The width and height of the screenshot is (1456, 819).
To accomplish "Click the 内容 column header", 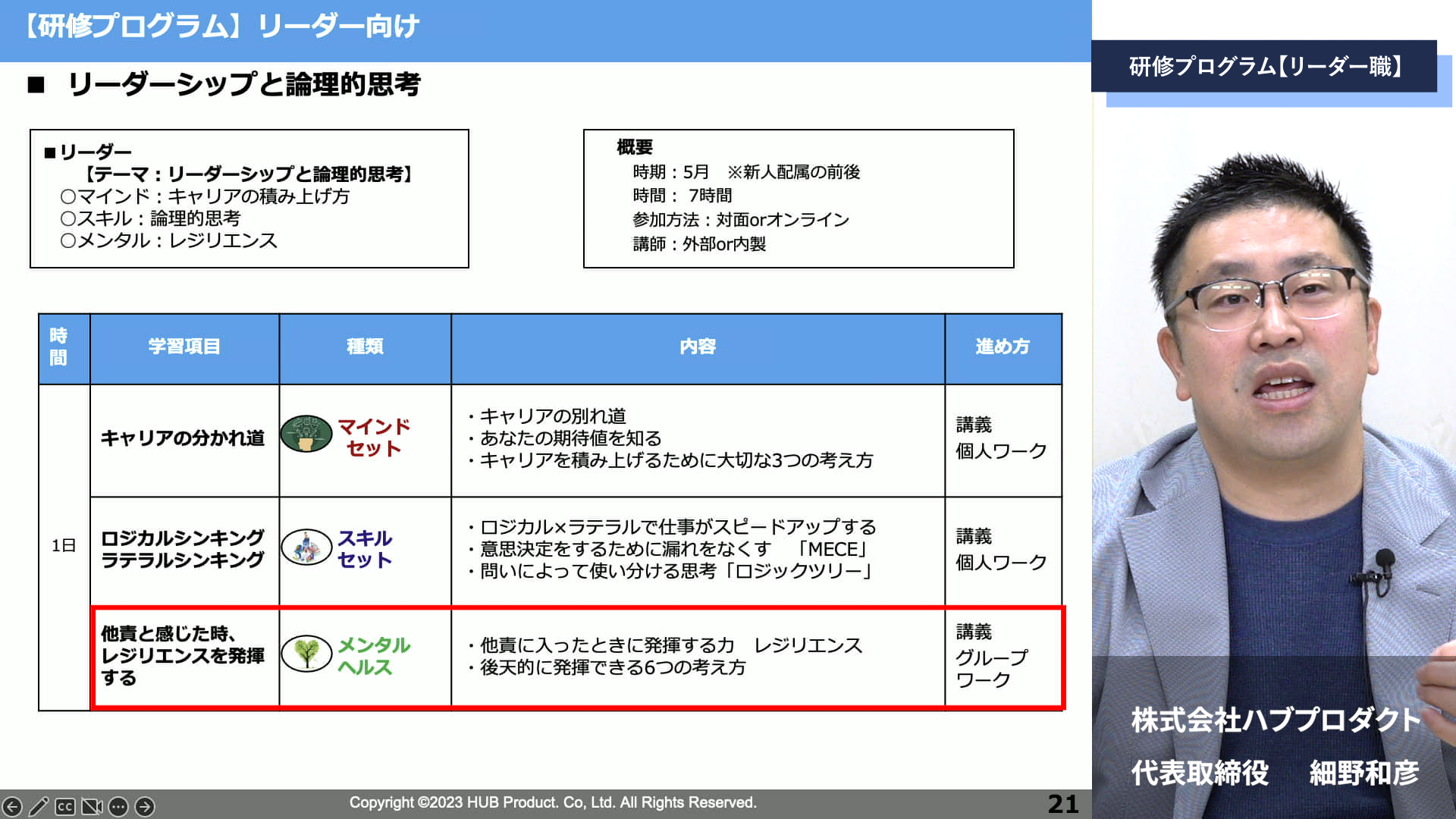I will pos(698,347).
